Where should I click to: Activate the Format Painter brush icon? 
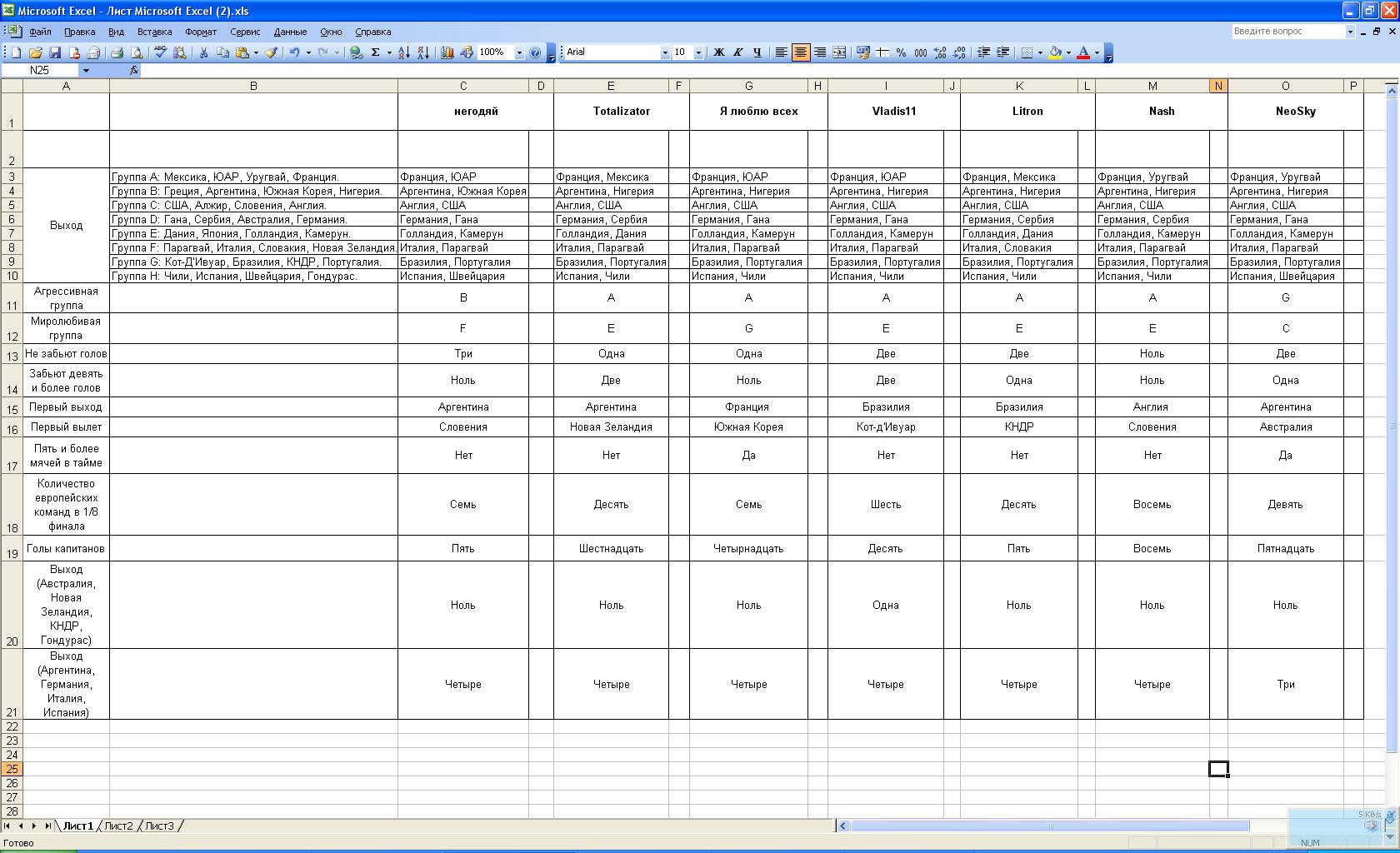click(x=272, y=52)
